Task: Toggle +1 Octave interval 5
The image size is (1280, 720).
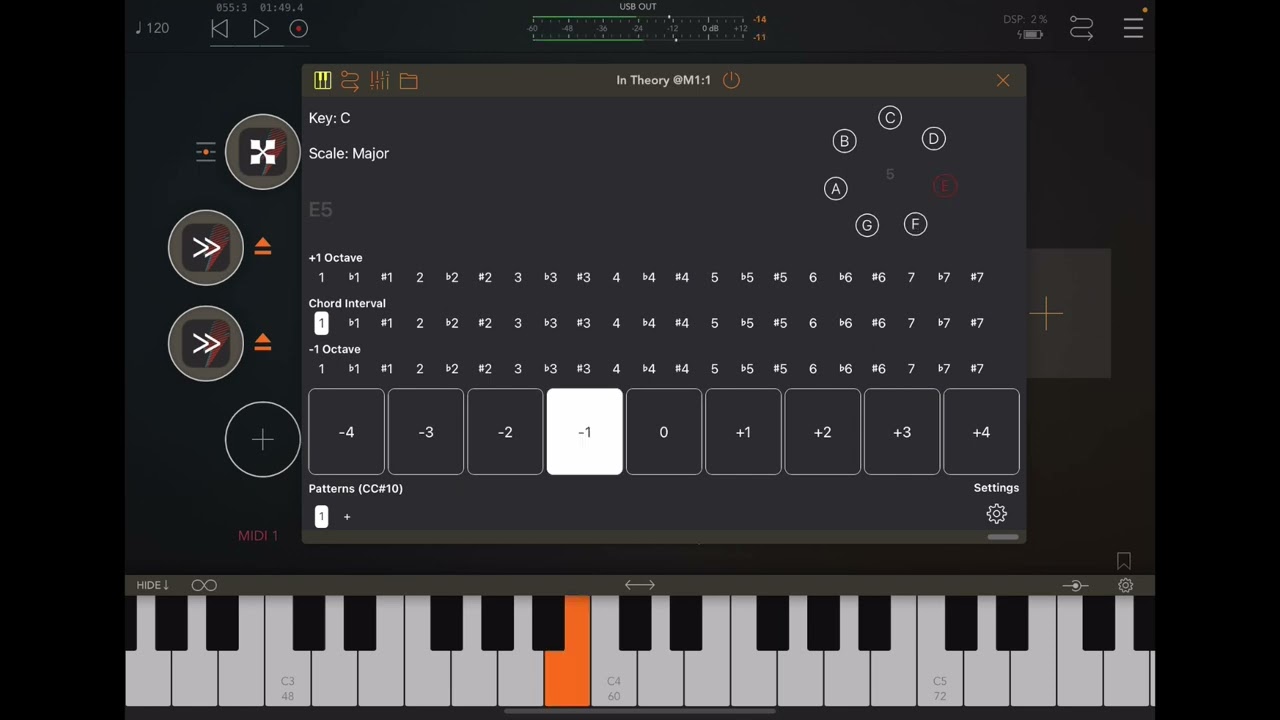Action: [x=714, y=277]
